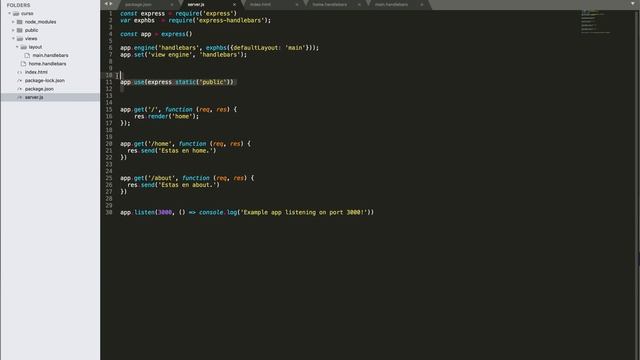
Task: Collapse the views folder arrow
Action: pyautogui.click(x=13, y=38)
